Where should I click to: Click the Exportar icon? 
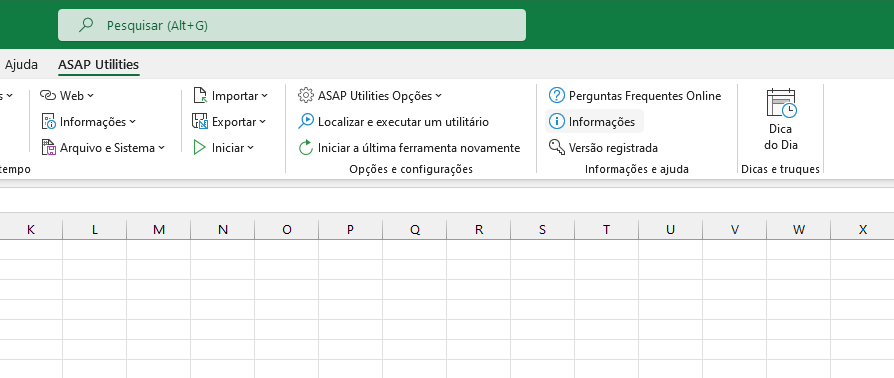pyautogui.click(x=200, y=121)
